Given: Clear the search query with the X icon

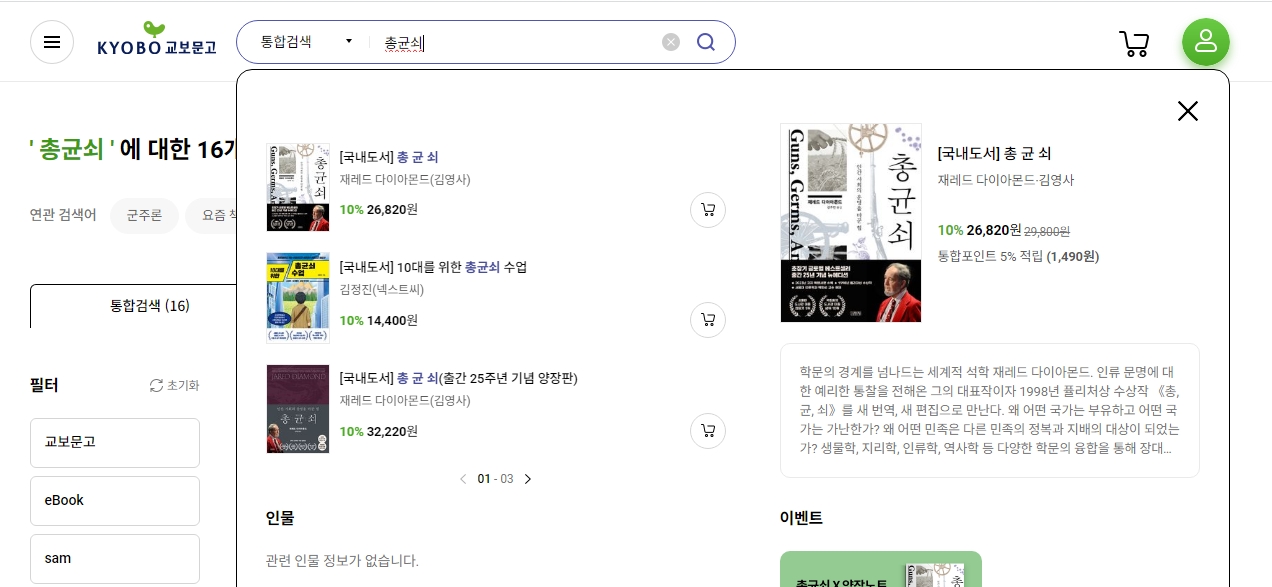Looking at the screenshot, I should click(670, 42).
